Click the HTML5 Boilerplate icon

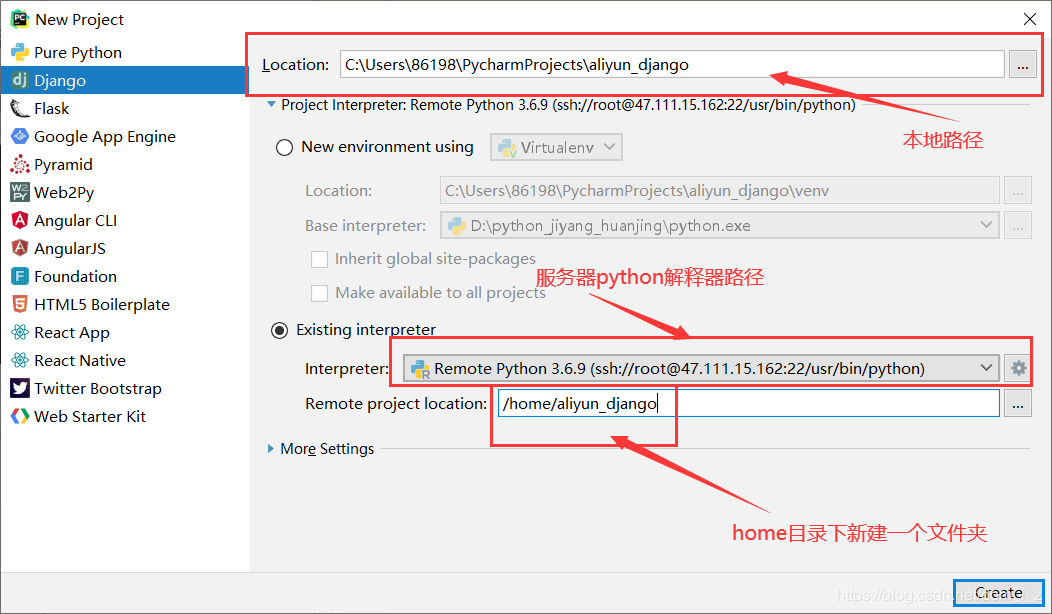pyautogui.click(x=19, y=305)
